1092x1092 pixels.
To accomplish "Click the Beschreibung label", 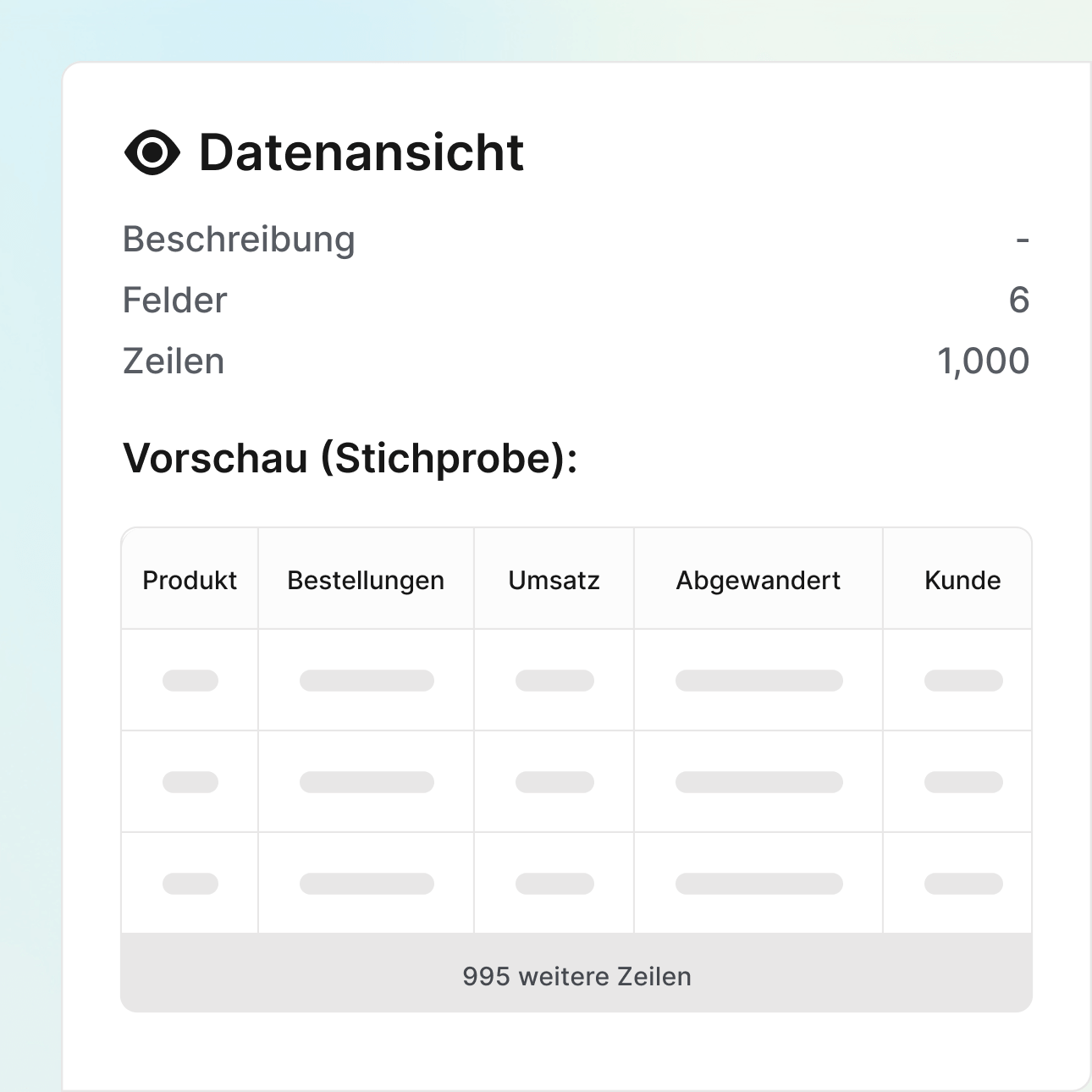I will (x=239, y=240).
